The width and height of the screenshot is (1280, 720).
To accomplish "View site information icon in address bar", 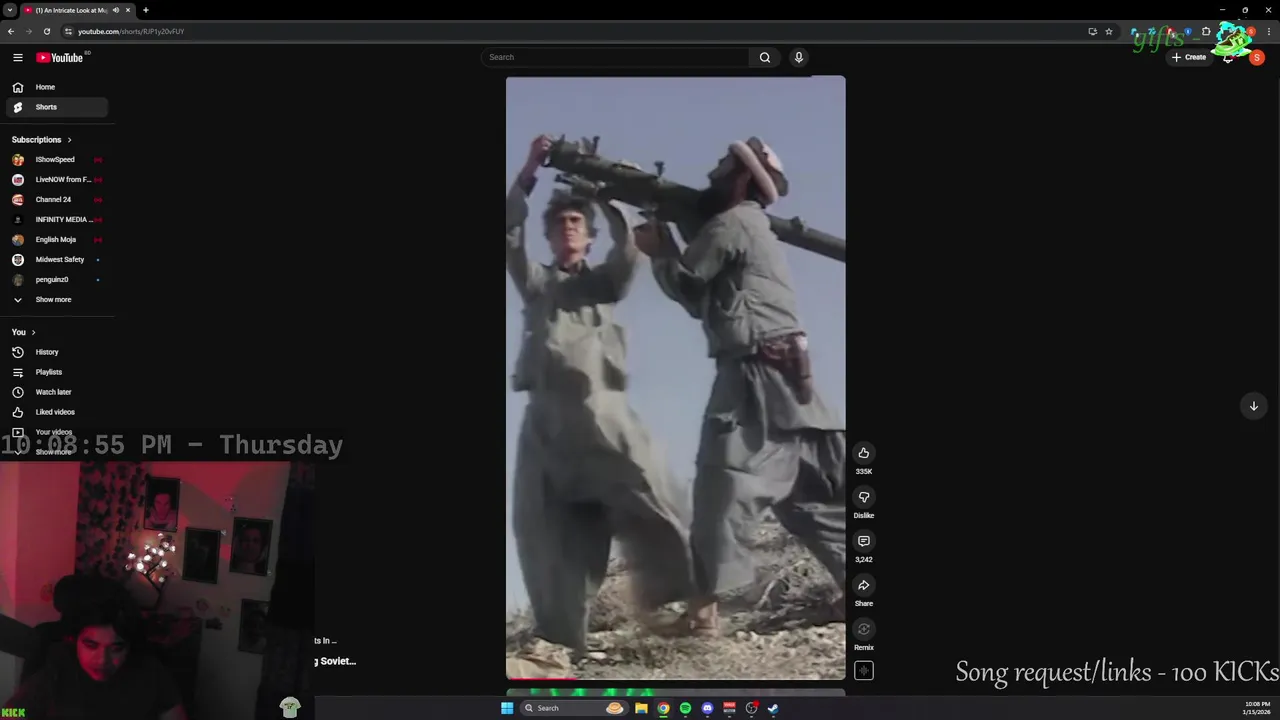I will 70,31.
